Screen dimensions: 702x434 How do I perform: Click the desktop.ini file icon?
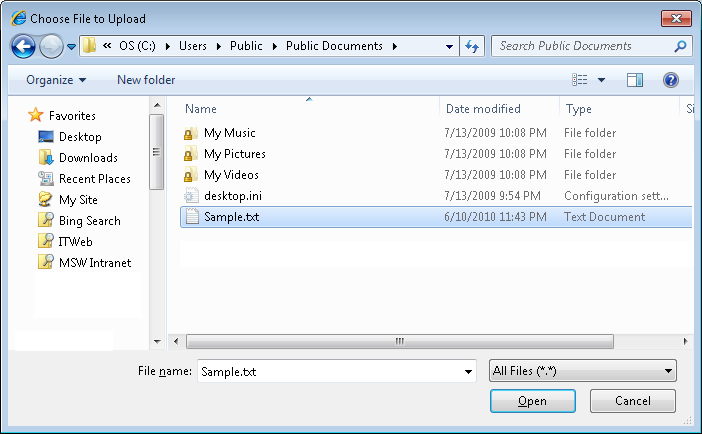pyautogui.click(x=191, y=196)
